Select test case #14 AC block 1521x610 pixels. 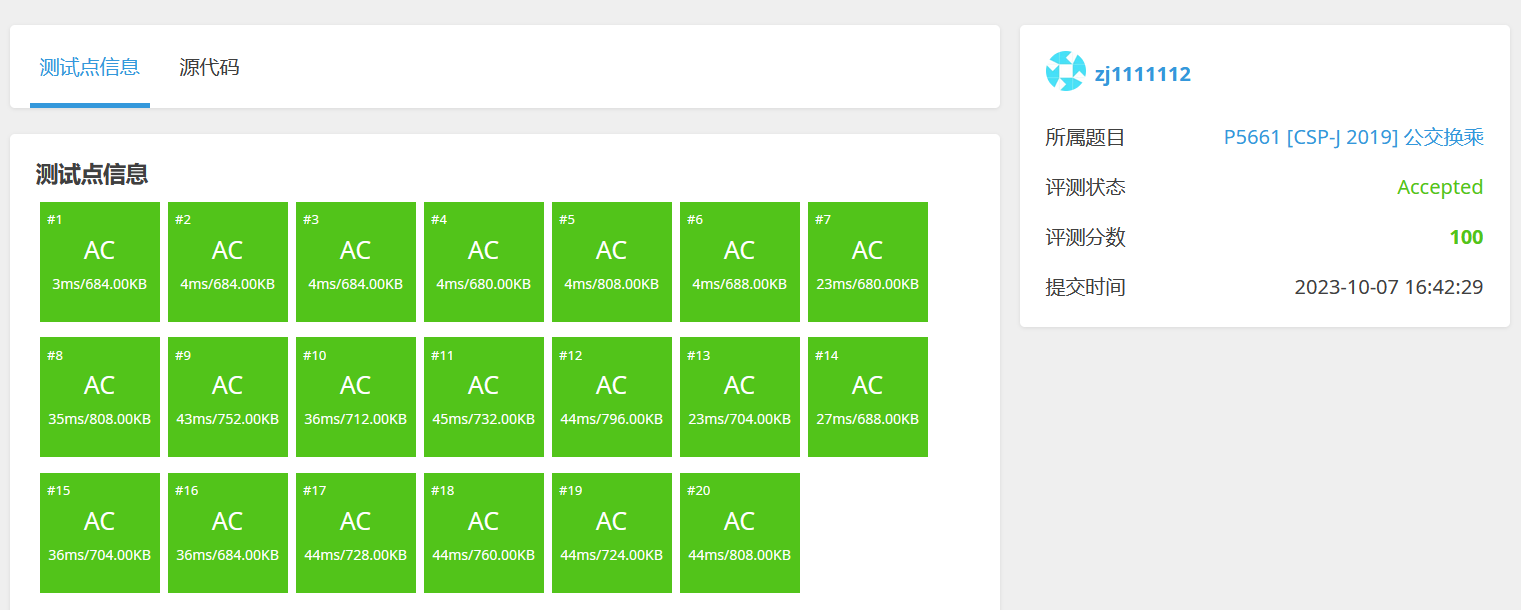868,397
